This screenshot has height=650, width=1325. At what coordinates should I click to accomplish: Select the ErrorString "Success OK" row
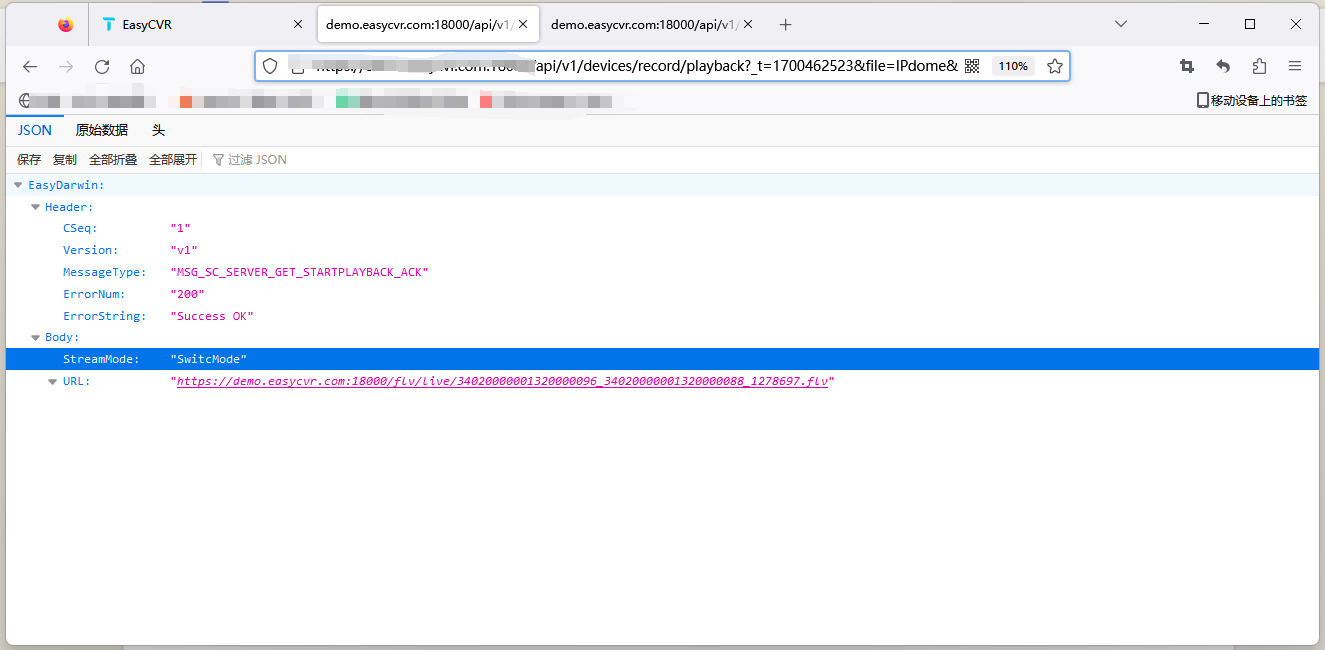(x=662, y=316)
